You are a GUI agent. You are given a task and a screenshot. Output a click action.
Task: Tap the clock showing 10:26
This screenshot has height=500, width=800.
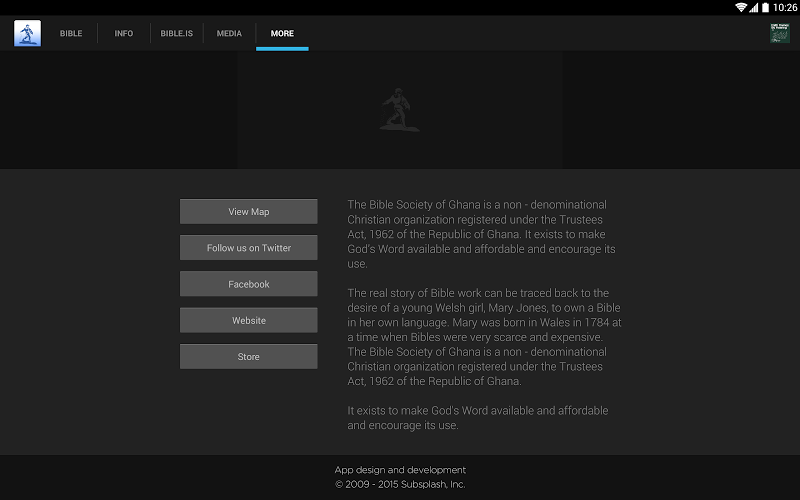tap(785, 7)
